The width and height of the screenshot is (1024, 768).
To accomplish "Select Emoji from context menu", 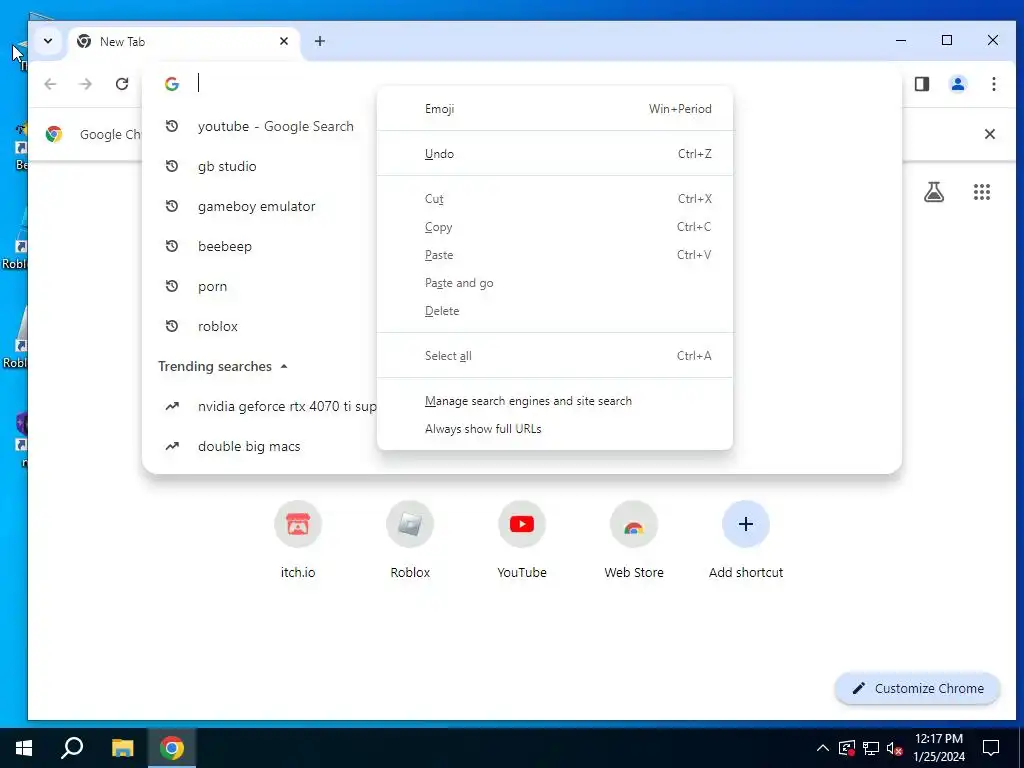I will pos(554,109).
